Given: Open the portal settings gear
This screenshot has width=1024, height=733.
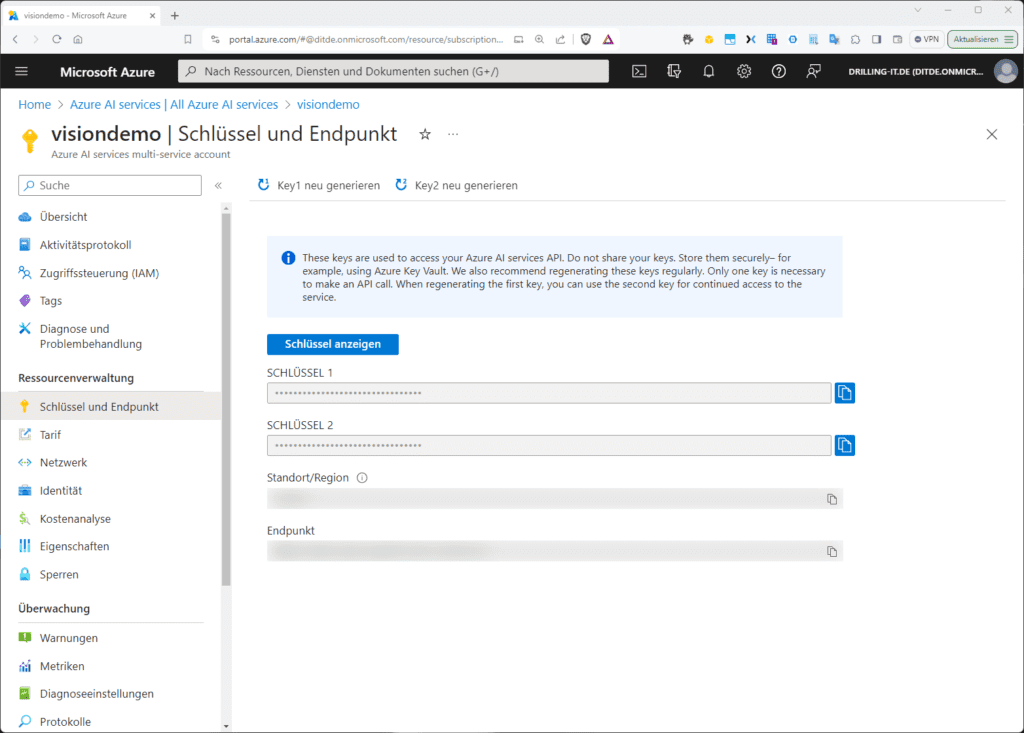Looking at the screenshot, I should click(744, 71).
